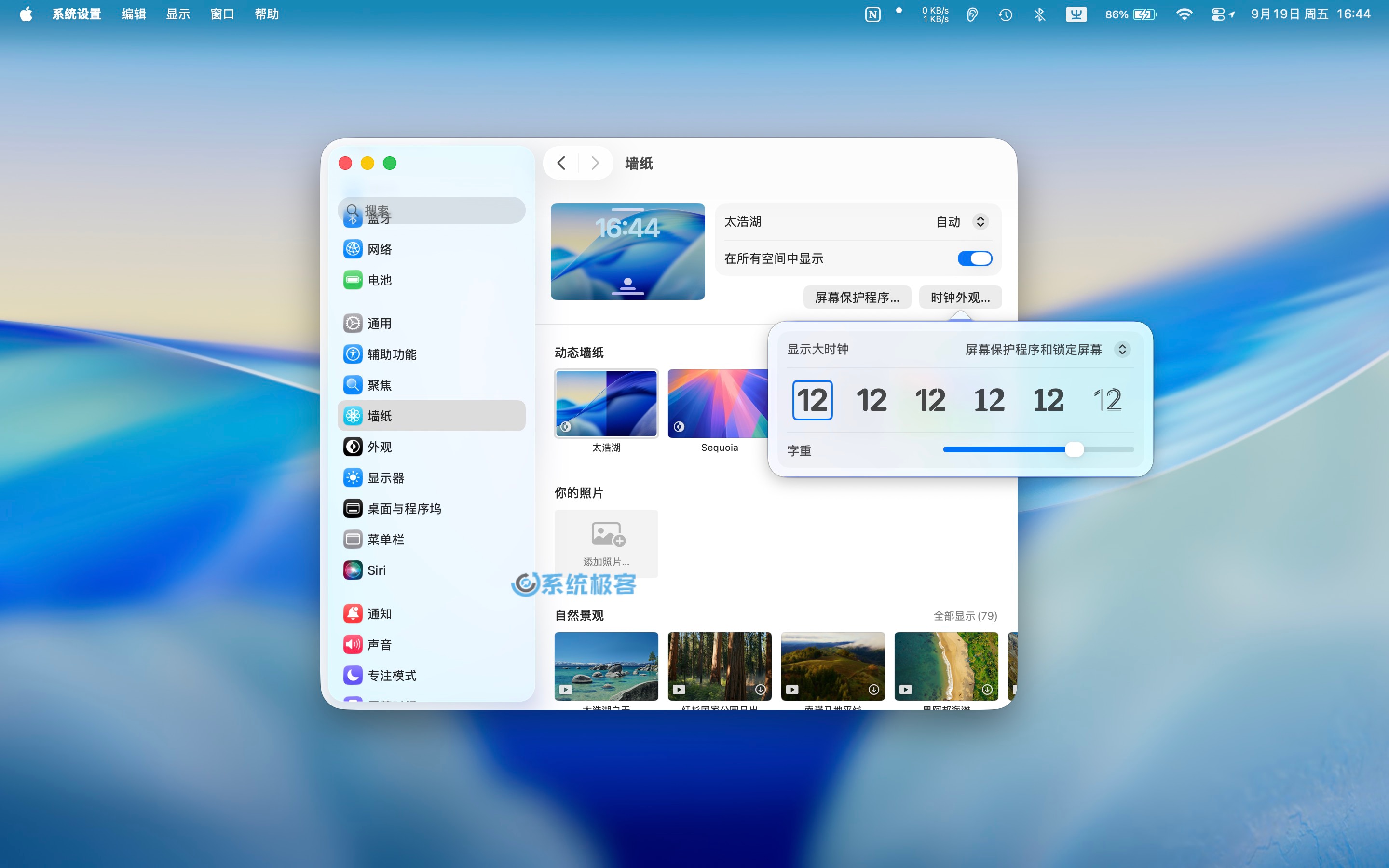Click the 屏幕保护程序... button
Screen dimensions: 1389x868
[x=857, y=298]
